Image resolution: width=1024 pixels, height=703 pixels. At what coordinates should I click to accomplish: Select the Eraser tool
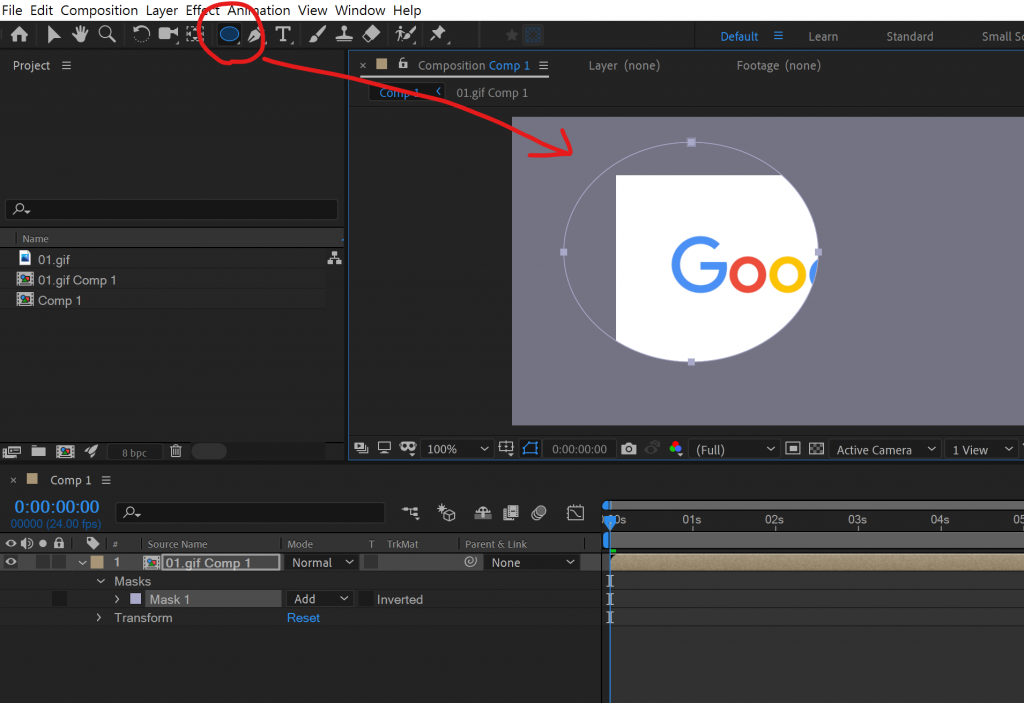371,35
